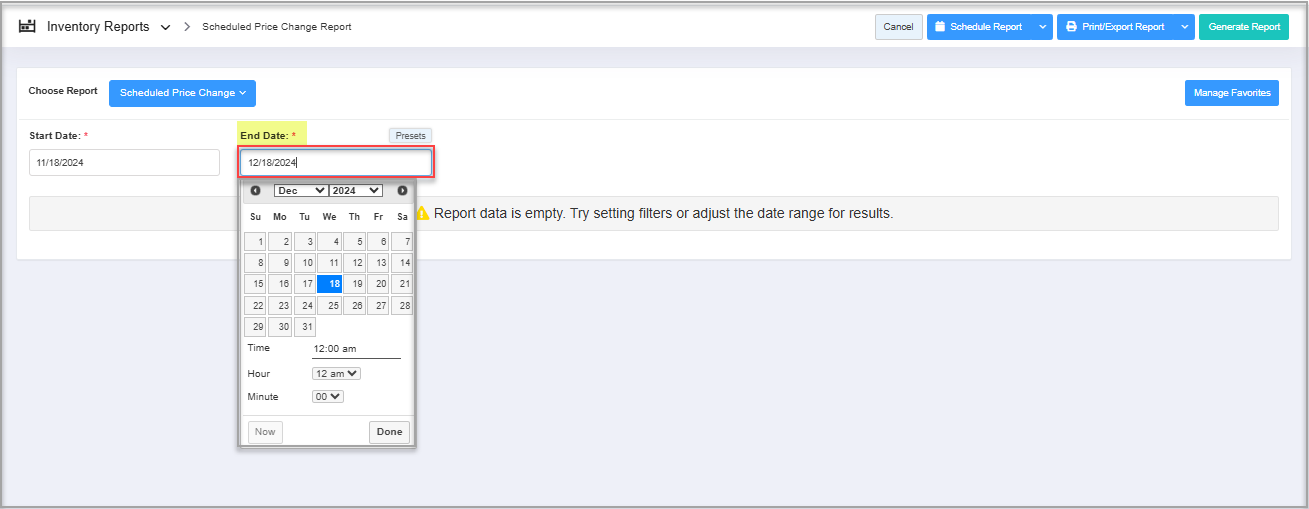Viewport: 1309px width, 509px height.
Task: Click the 12:00 am time value
Action: tap(334, 349)
